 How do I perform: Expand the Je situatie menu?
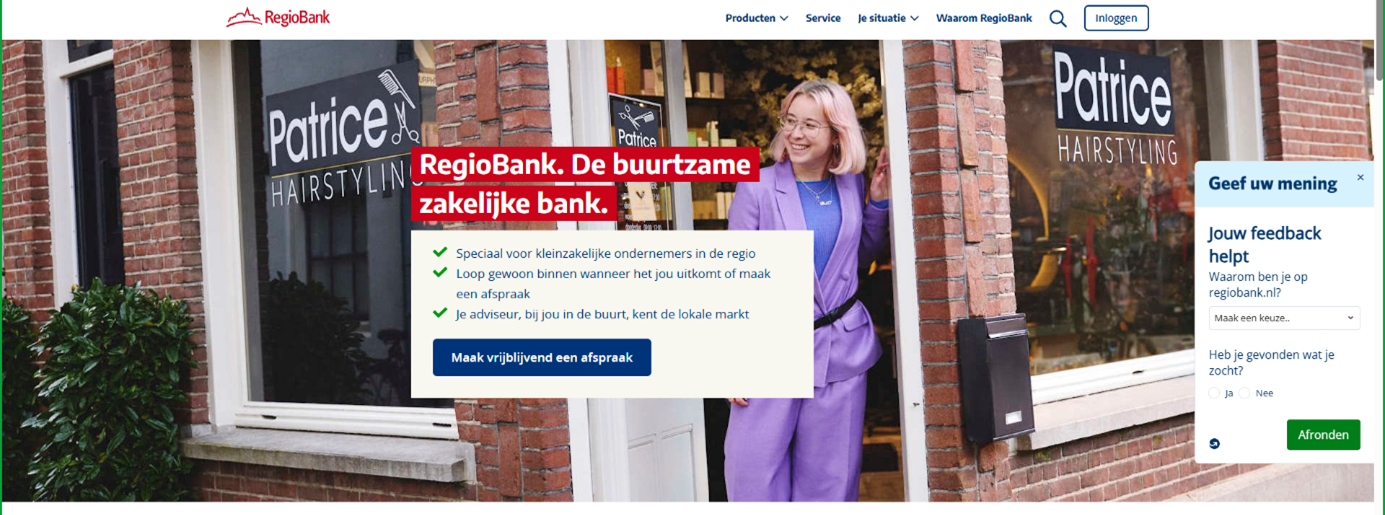888,18
